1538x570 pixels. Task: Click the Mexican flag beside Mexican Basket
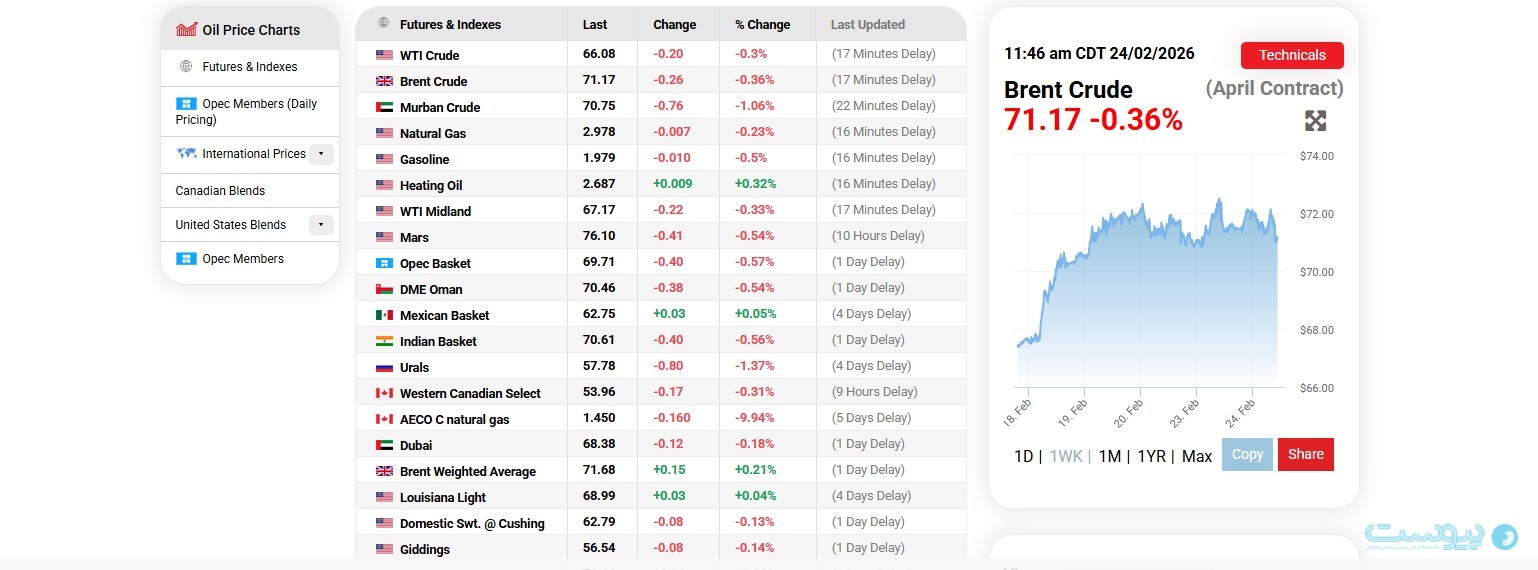point(384,315)
